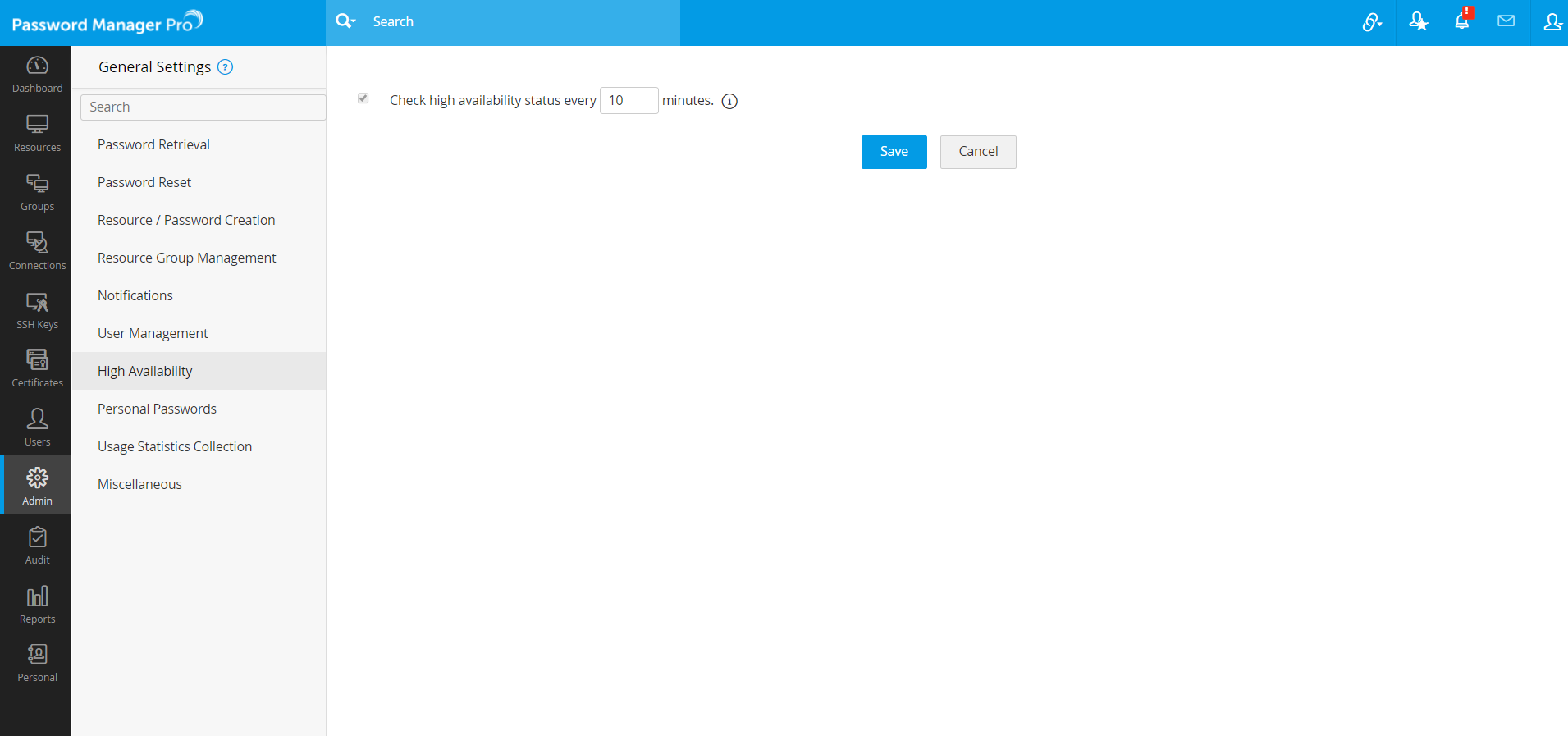Click the minutes interval input field

point(629,100)
